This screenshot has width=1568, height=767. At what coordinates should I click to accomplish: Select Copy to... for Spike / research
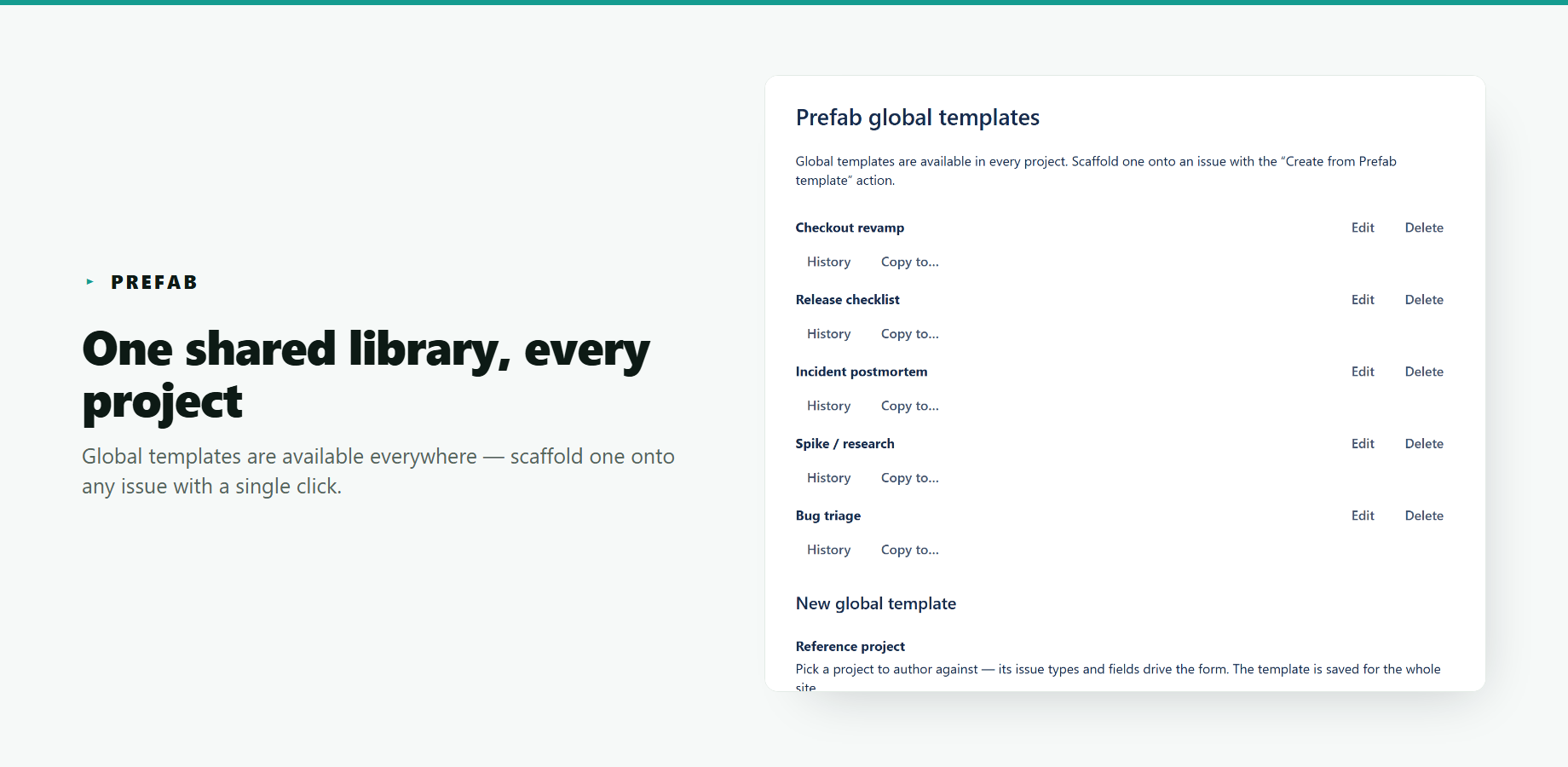tap(909, 478)
